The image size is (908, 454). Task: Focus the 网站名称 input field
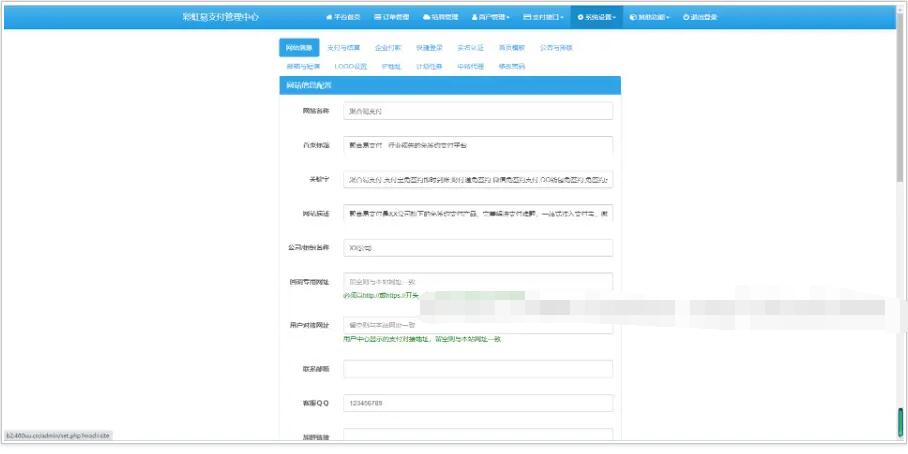coord(478,111)
